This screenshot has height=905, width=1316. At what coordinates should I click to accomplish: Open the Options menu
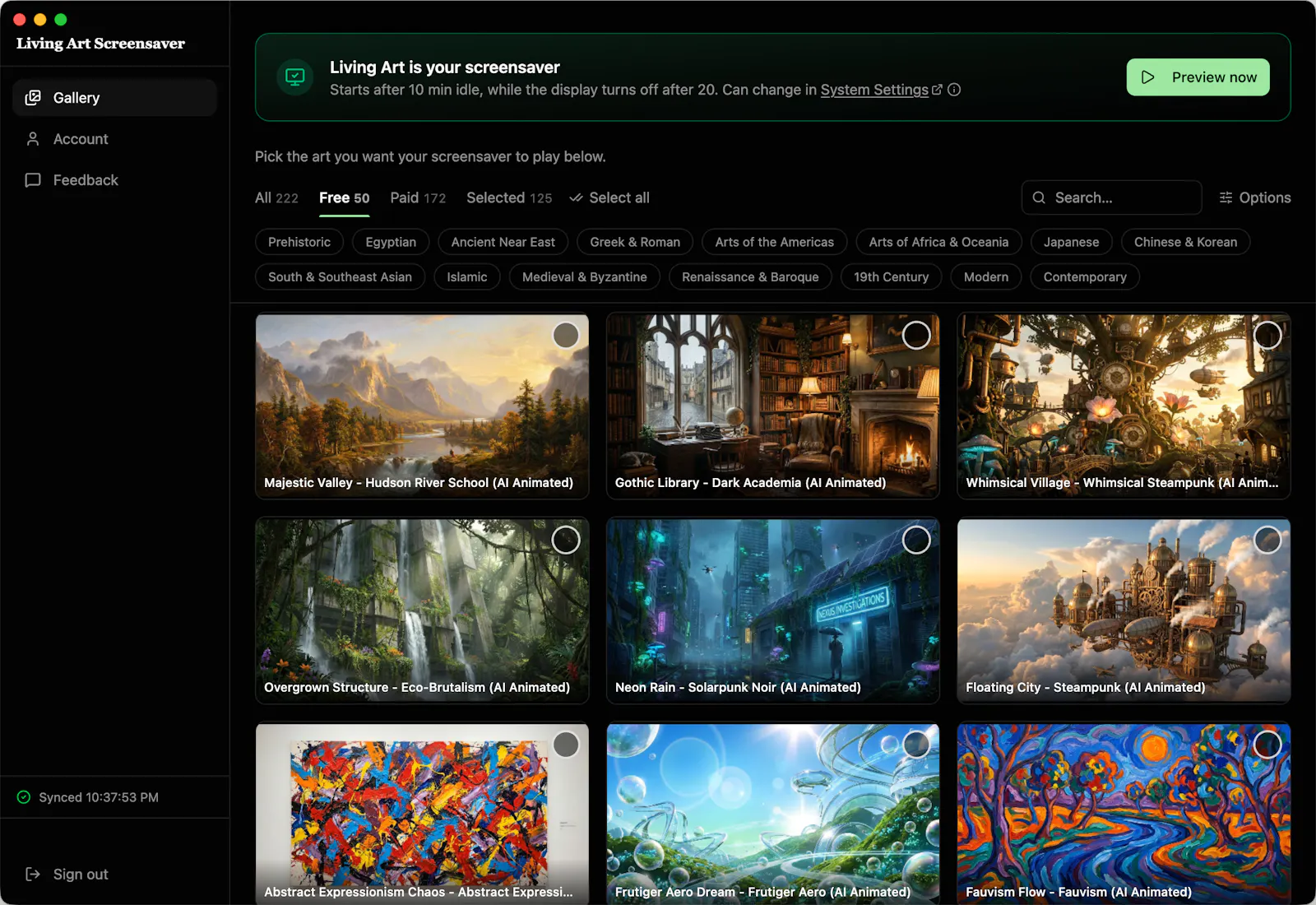point(1254,197)
